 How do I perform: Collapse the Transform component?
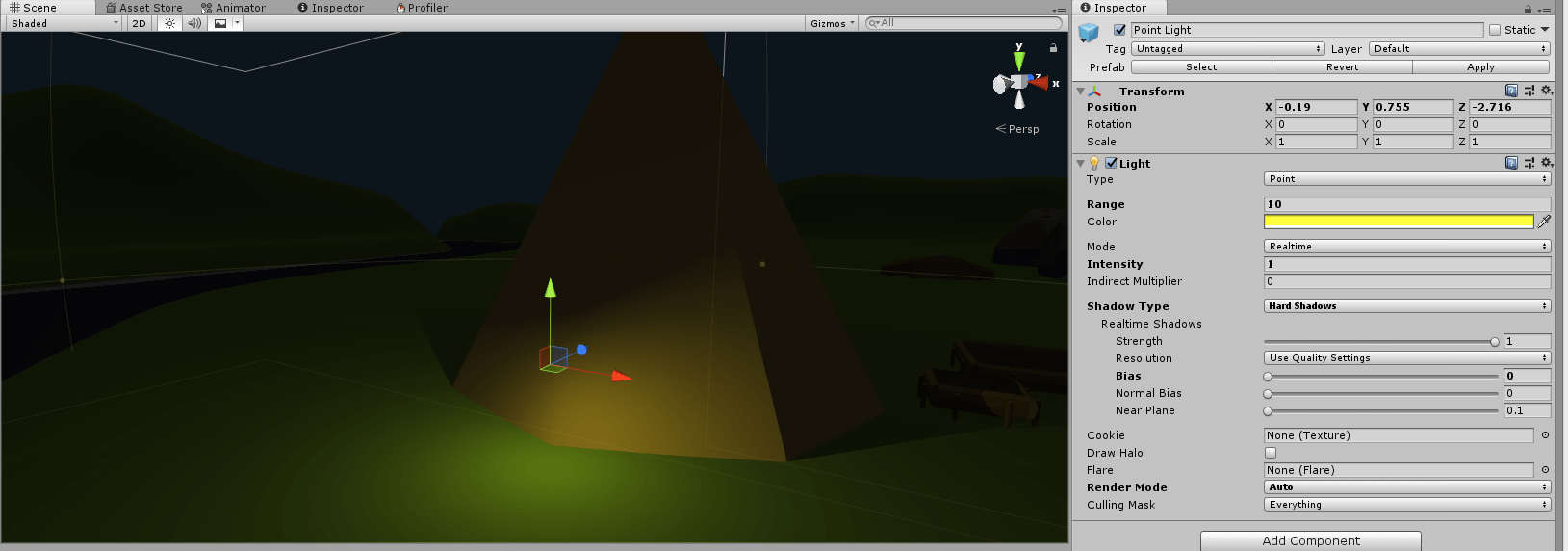coord(1081,92)
